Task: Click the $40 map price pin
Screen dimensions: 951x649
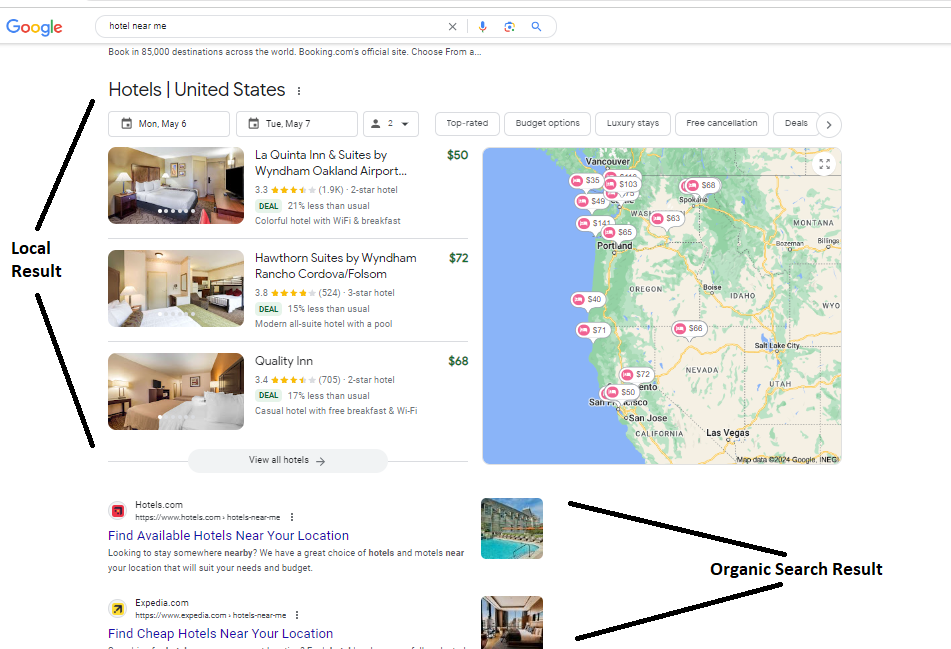Action: tap(587, 300)
